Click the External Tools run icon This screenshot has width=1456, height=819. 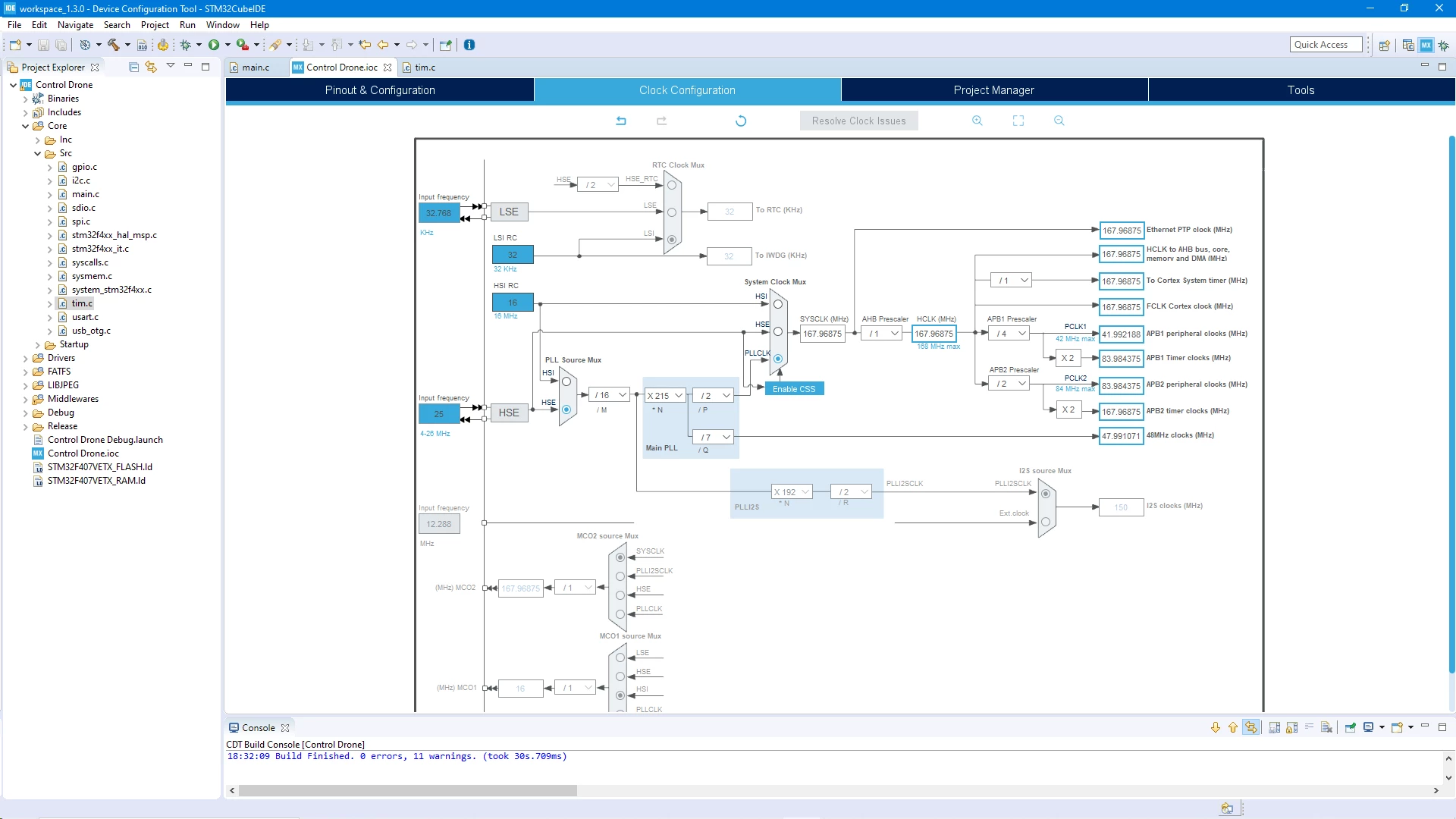pos(243,45)
